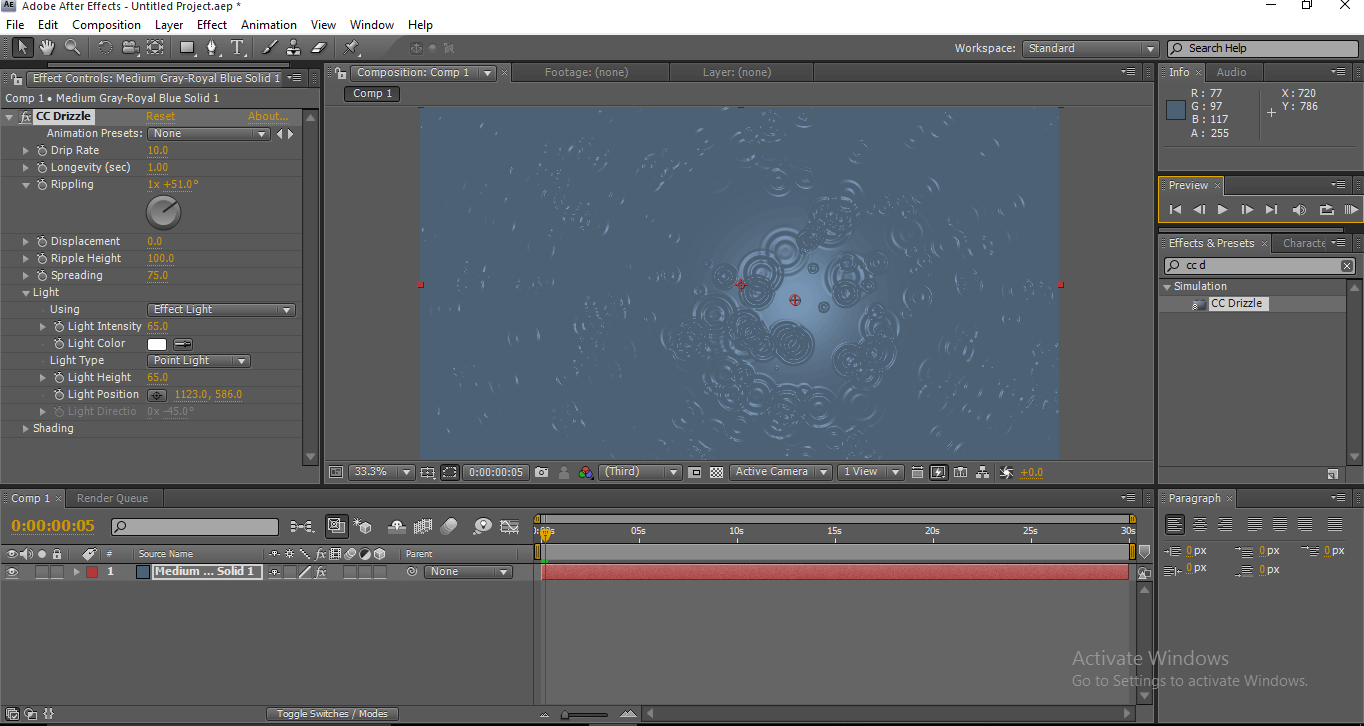This screenshot has height=726, width=1364.
Task: Open the Workspace Standard dropdown
Action: pyautogui.click(x=1090, y=48)
